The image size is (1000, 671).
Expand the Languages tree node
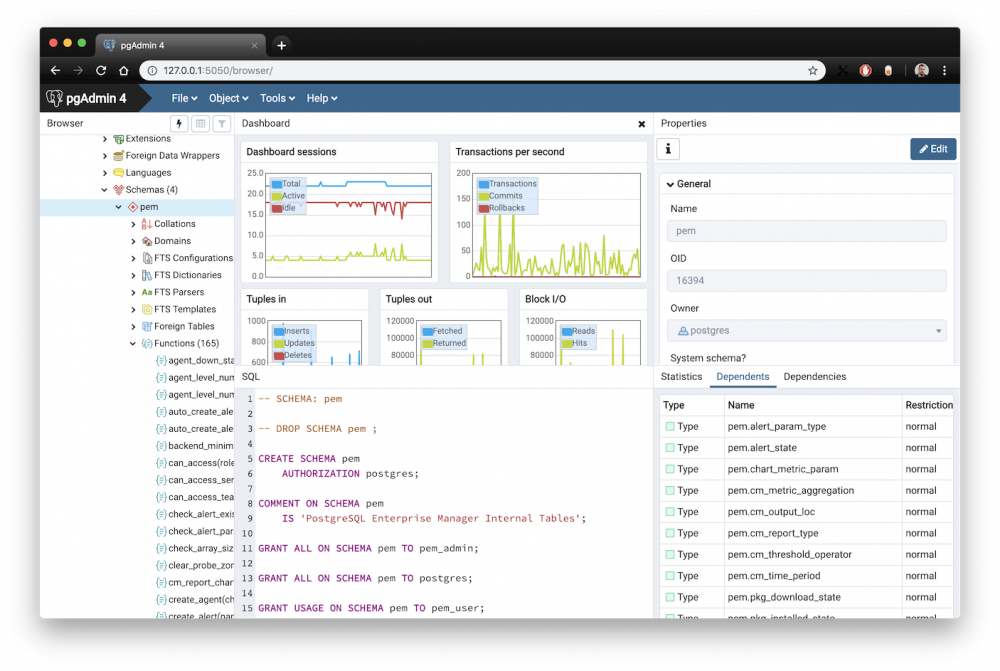(x=105, y=173)
